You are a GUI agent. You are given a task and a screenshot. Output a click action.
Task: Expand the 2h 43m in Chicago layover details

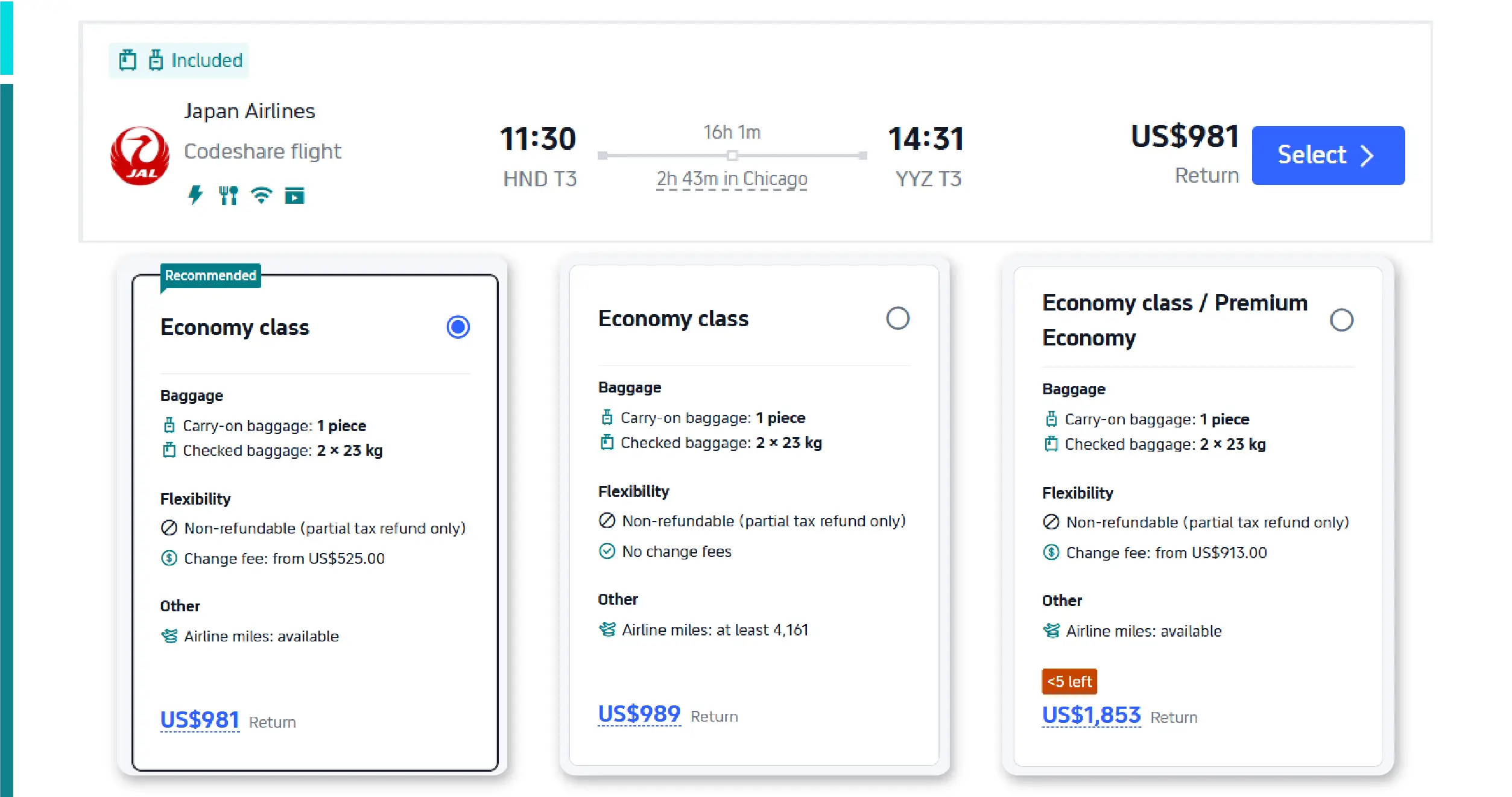click(x=732, y=179)
